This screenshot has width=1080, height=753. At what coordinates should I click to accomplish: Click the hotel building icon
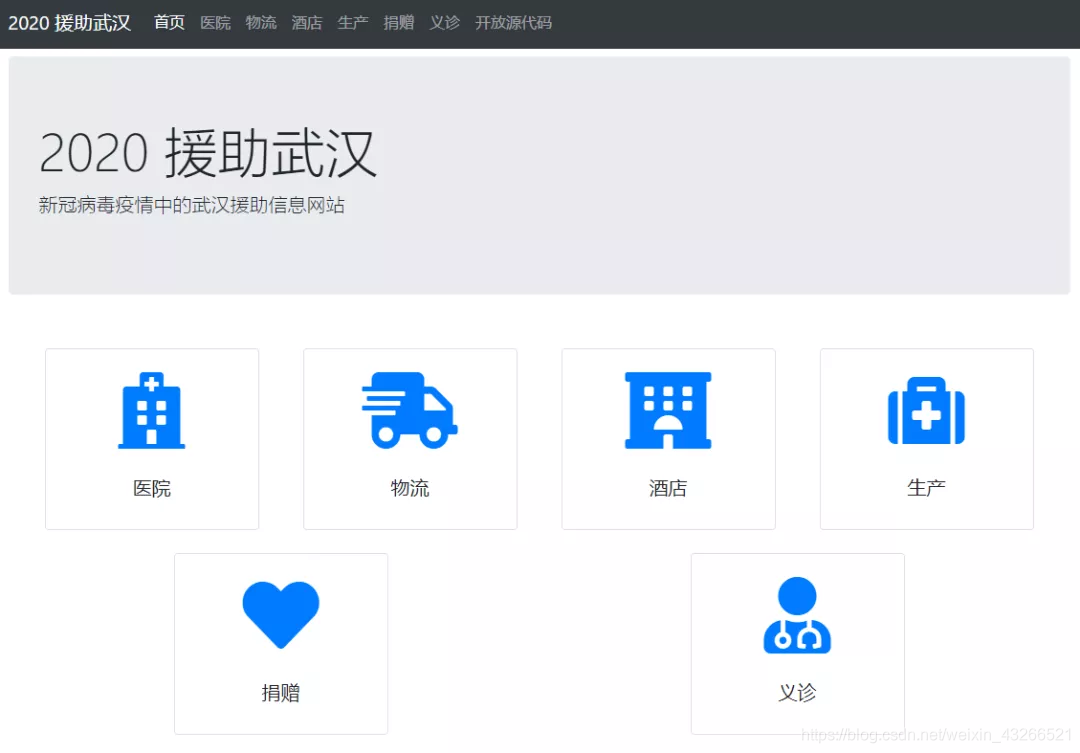[668, 411]
